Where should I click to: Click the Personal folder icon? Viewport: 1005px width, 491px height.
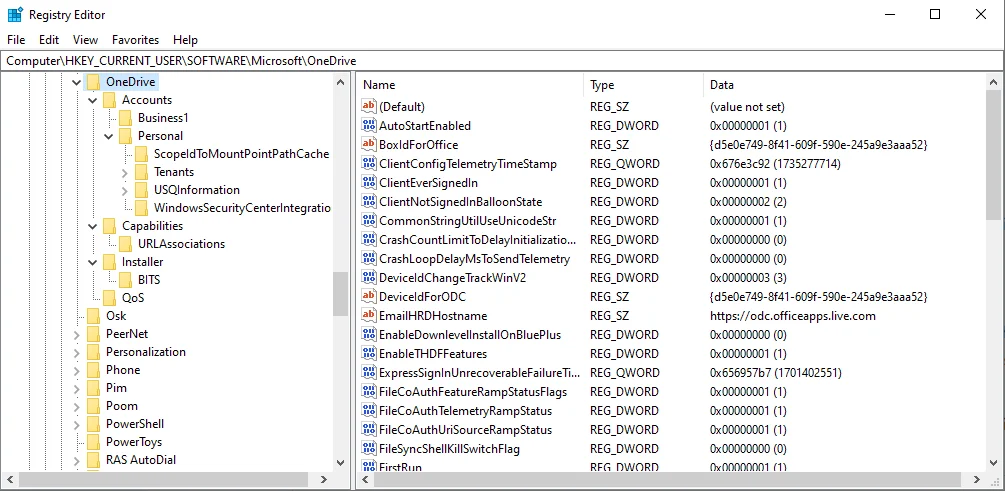tap(125, 136)
